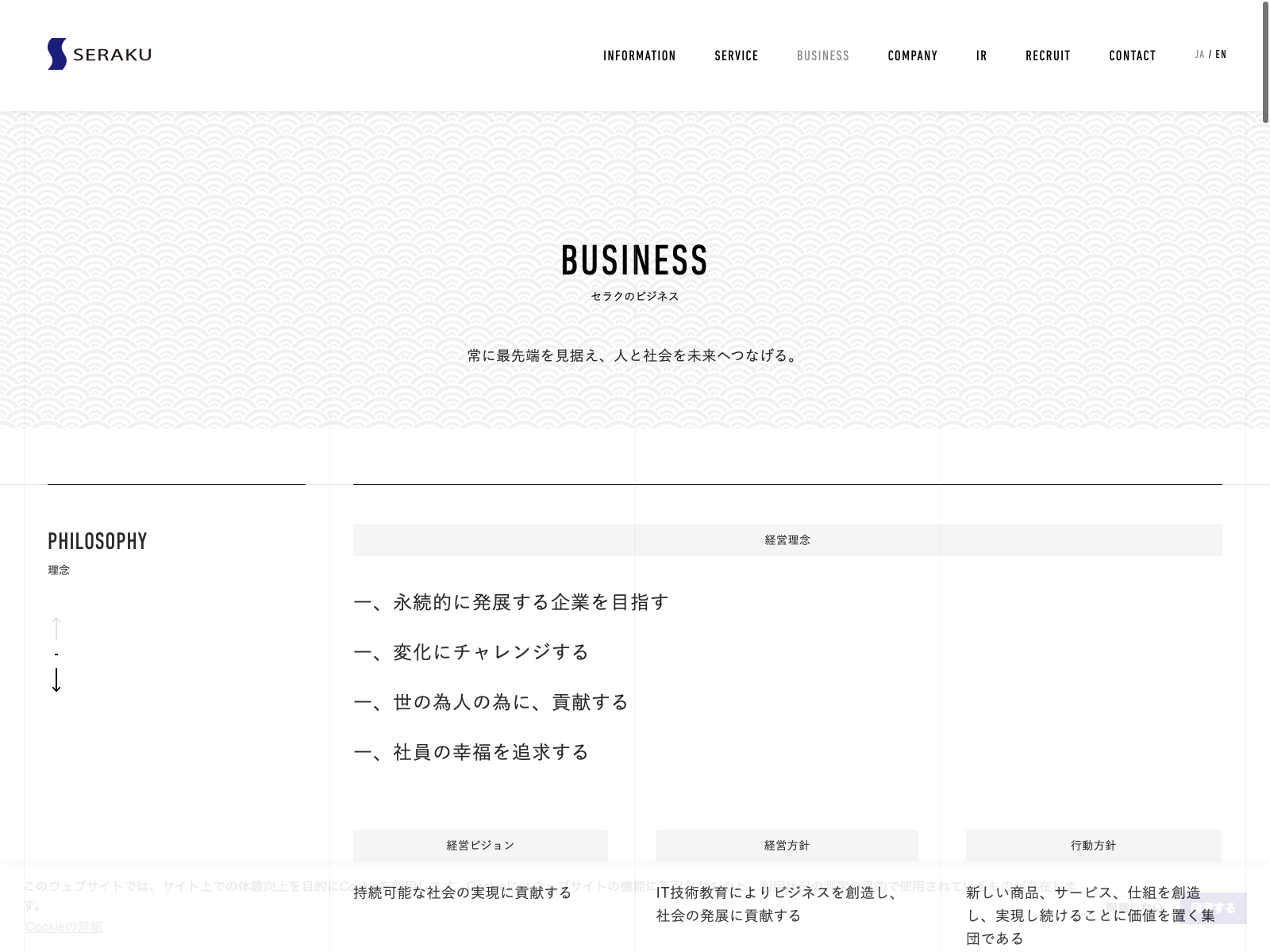Open the SERVICE menu item
The width and height of the screenshot is (1270, 952).
coord(736,56)
